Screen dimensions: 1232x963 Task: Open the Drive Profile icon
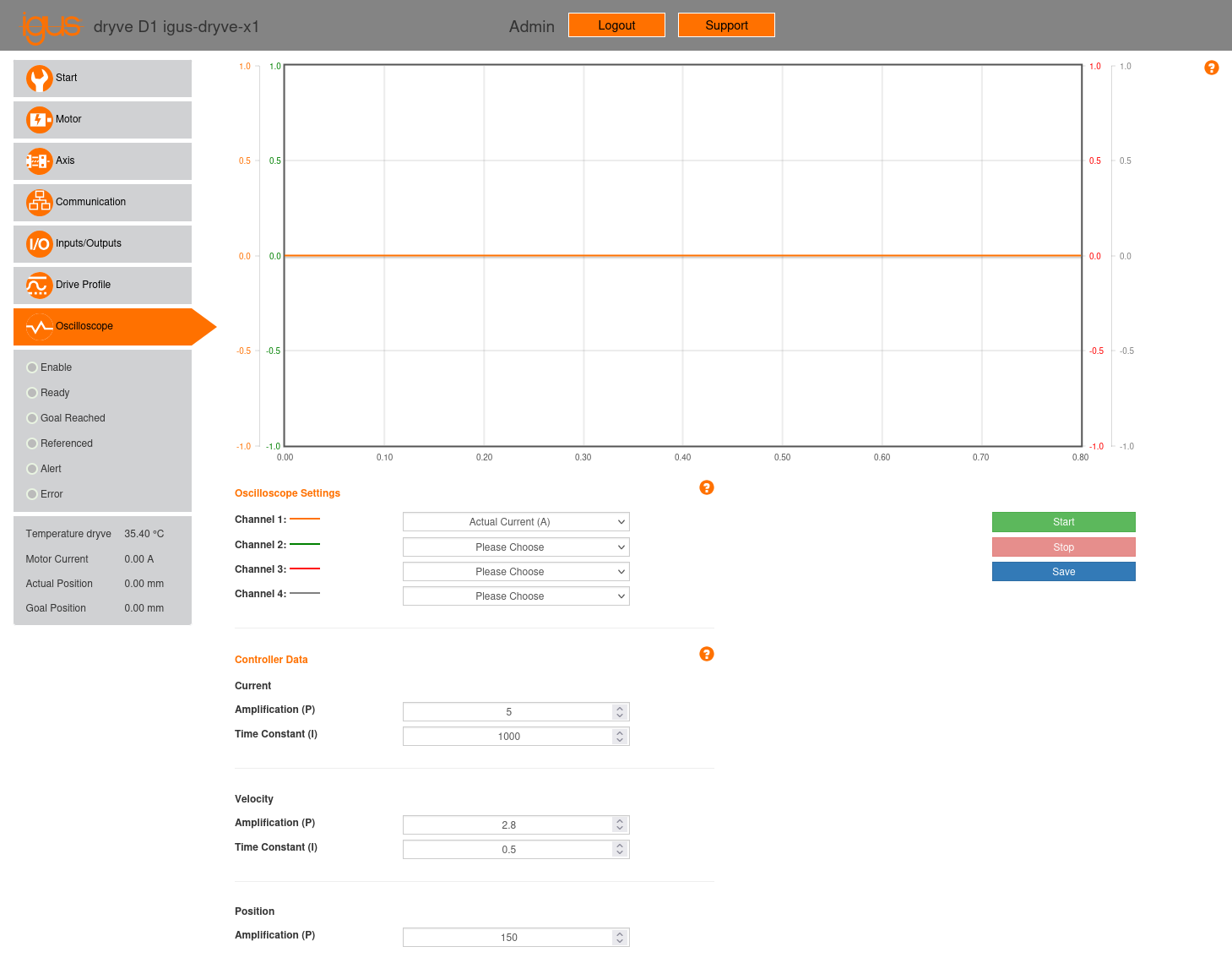coord(39,286)
